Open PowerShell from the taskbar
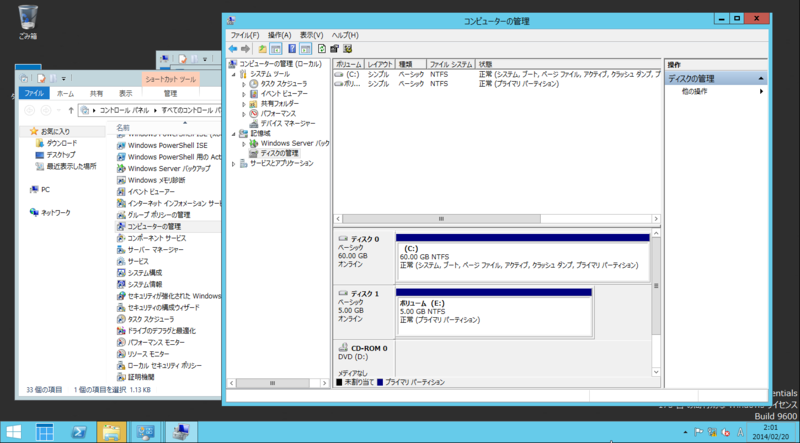Screen dimensions: 800x443 (x=78, y=432)
